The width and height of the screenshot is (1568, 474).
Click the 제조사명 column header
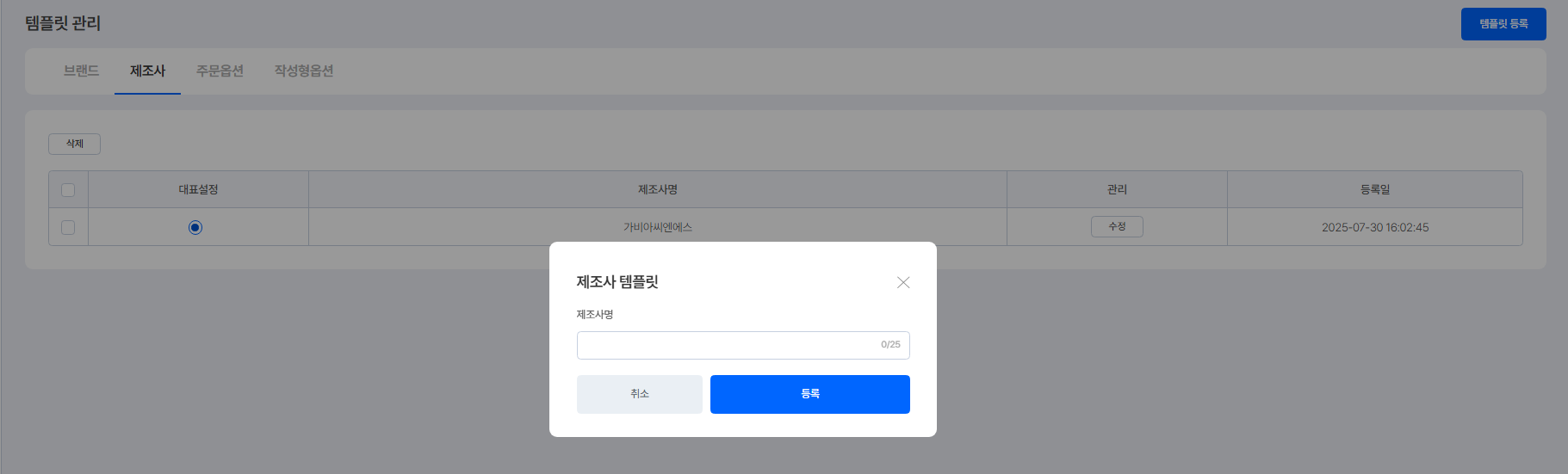(657, 189)
